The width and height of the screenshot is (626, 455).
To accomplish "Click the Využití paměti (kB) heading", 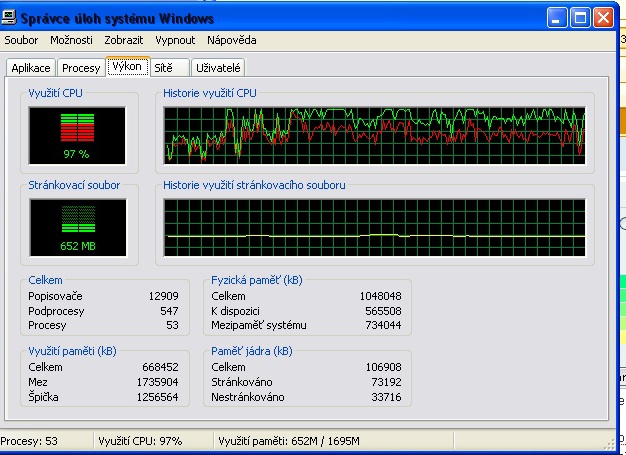I will tap(72, 351).
